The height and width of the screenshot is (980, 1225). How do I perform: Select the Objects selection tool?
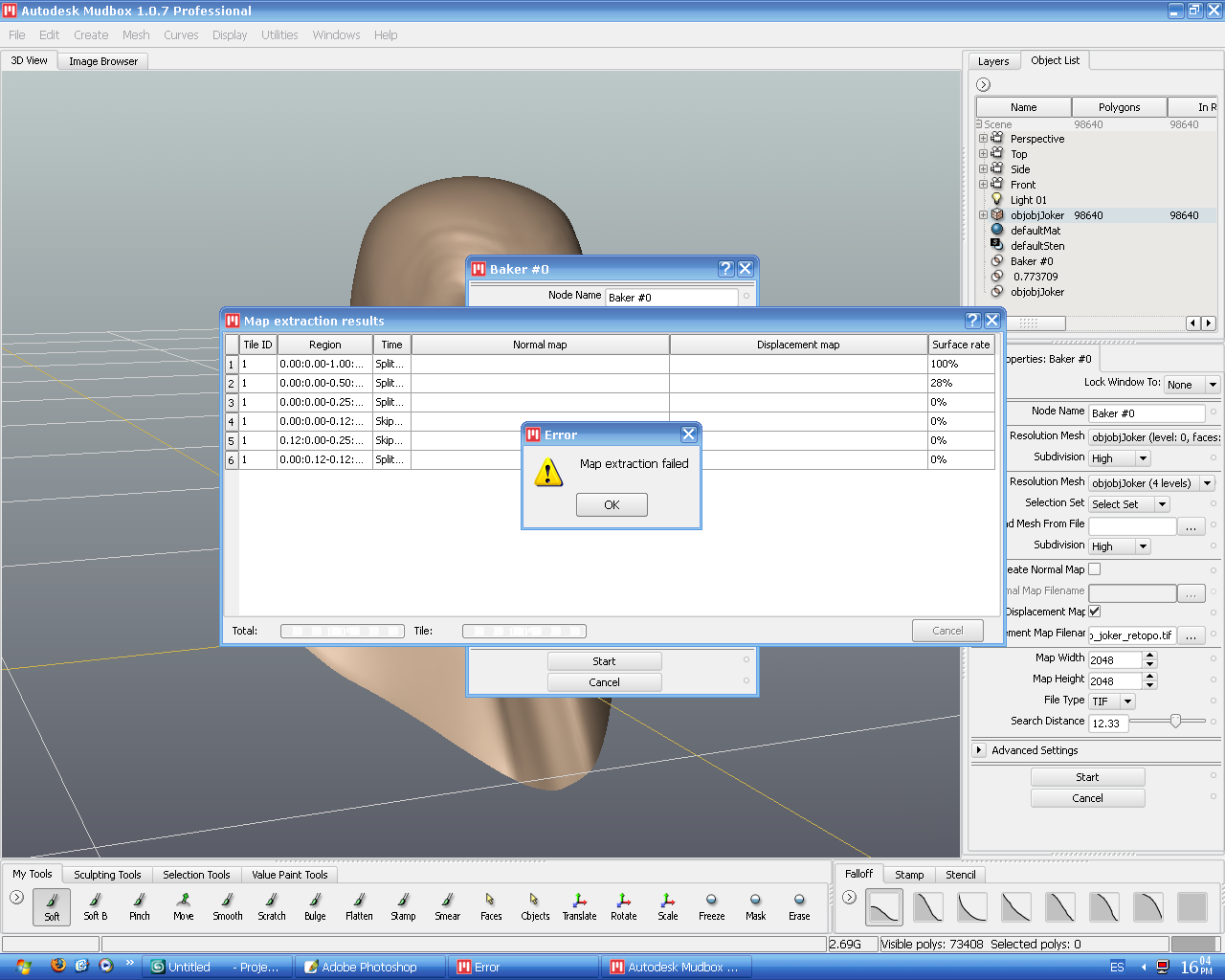[536, 905]
